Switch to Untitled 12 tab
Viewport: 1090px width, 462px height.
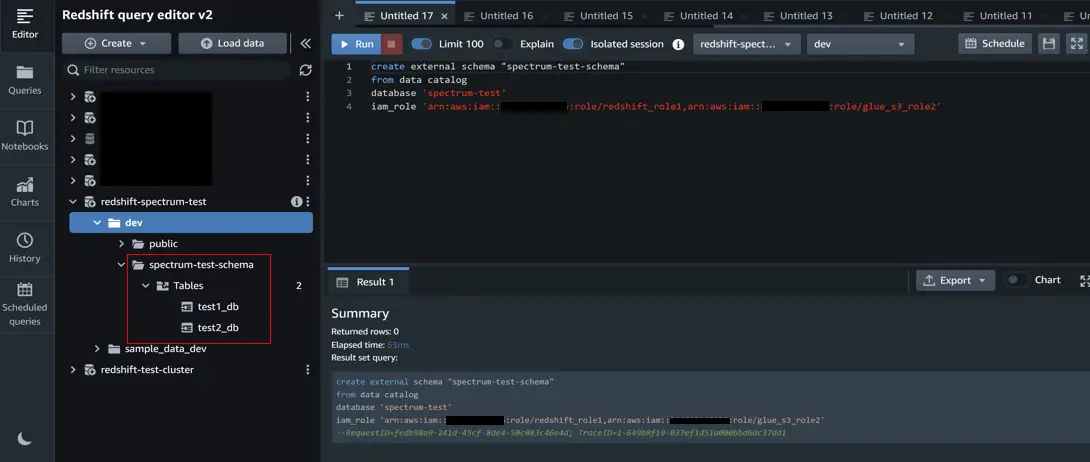(906, 15)
